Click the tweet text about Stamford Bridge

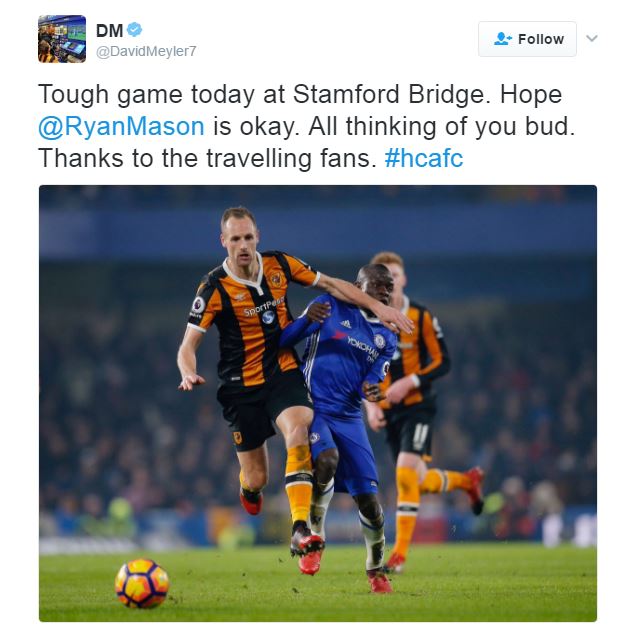(x=307, y=126)
